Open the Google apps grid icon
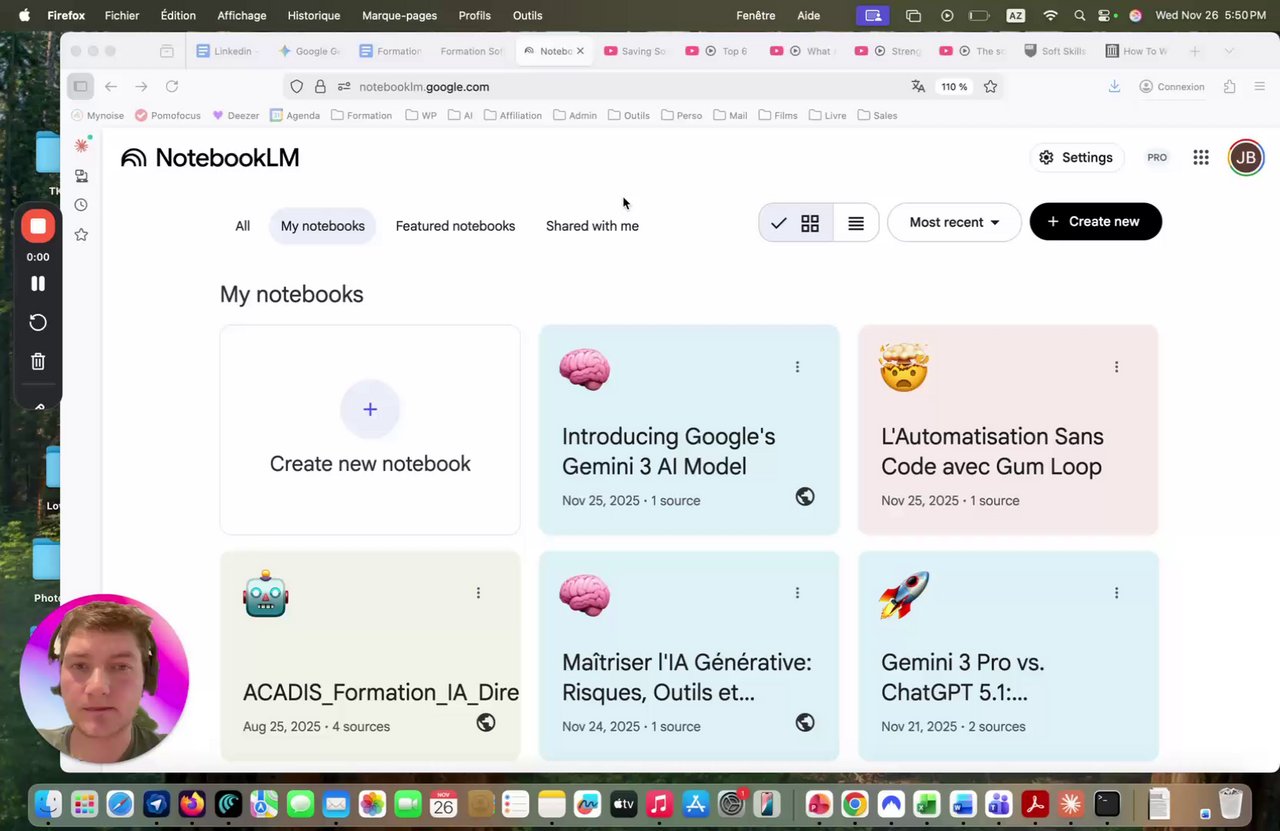Image resolution: width=1280 pixels, height=831 pixels. click(x=1201, y=157)
